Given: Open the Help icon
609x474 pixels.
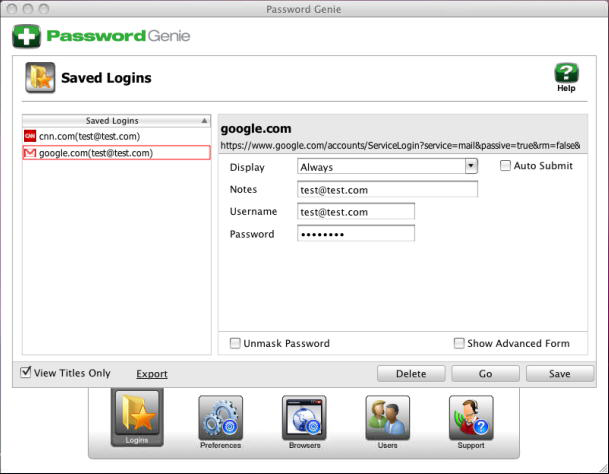Looking at the screenshot, I should pyautogui.click(x=566, y=77).
